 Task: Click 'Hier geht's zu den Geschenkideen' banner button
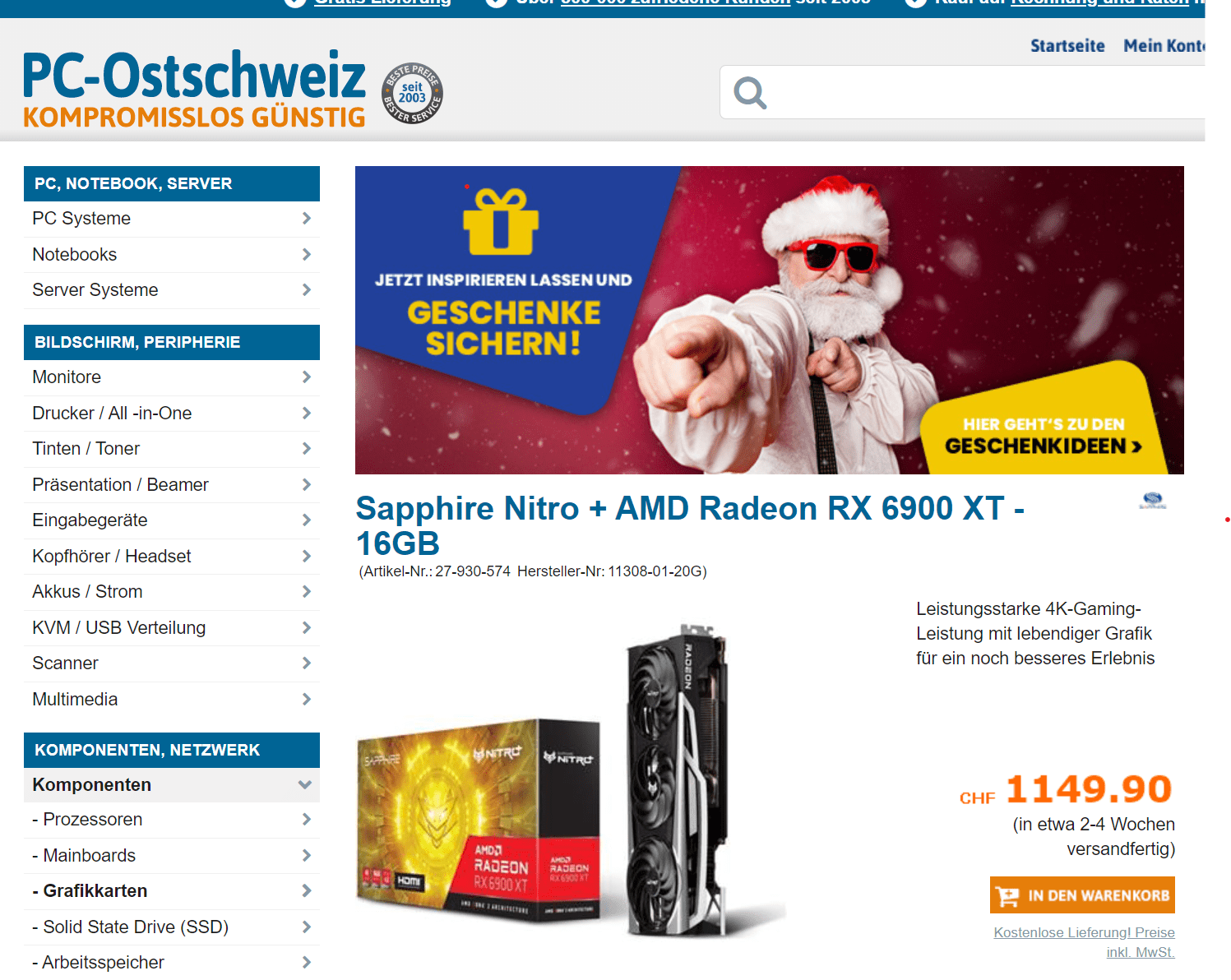coord(1044,436)
